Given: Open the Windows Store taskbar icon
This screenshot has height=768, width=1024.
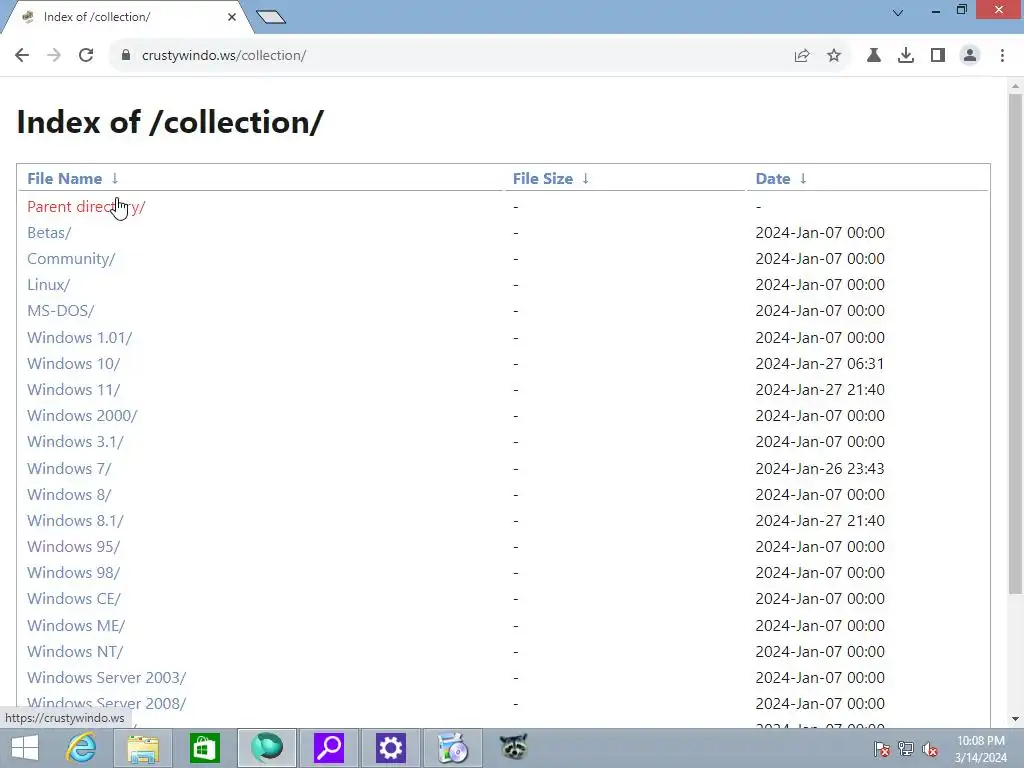Looking at the screenshot, I should [x=204, y=748].
